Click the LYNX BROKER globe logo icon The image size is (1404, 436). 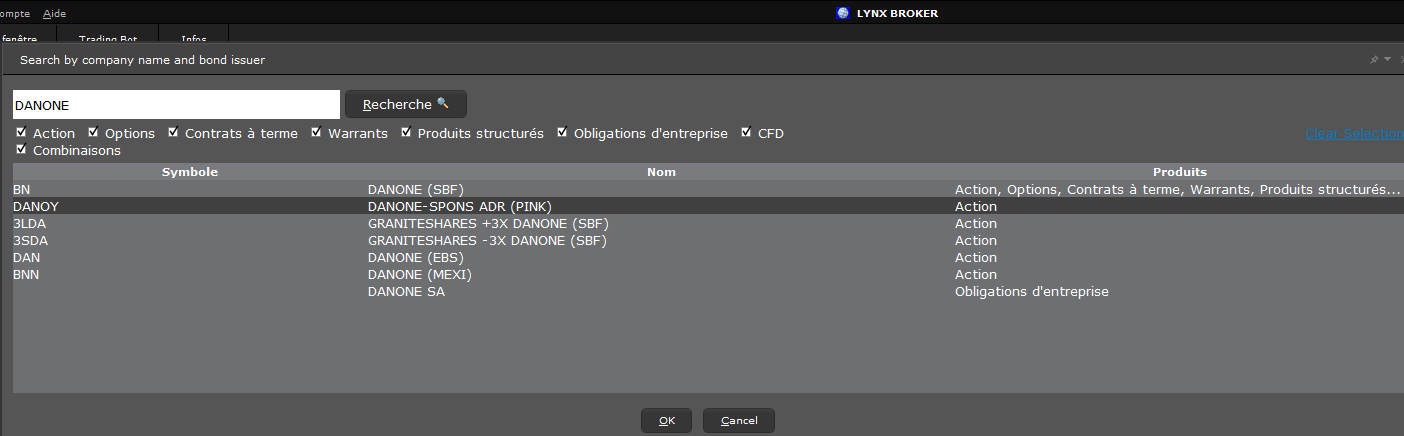click(x=842, y=13)
